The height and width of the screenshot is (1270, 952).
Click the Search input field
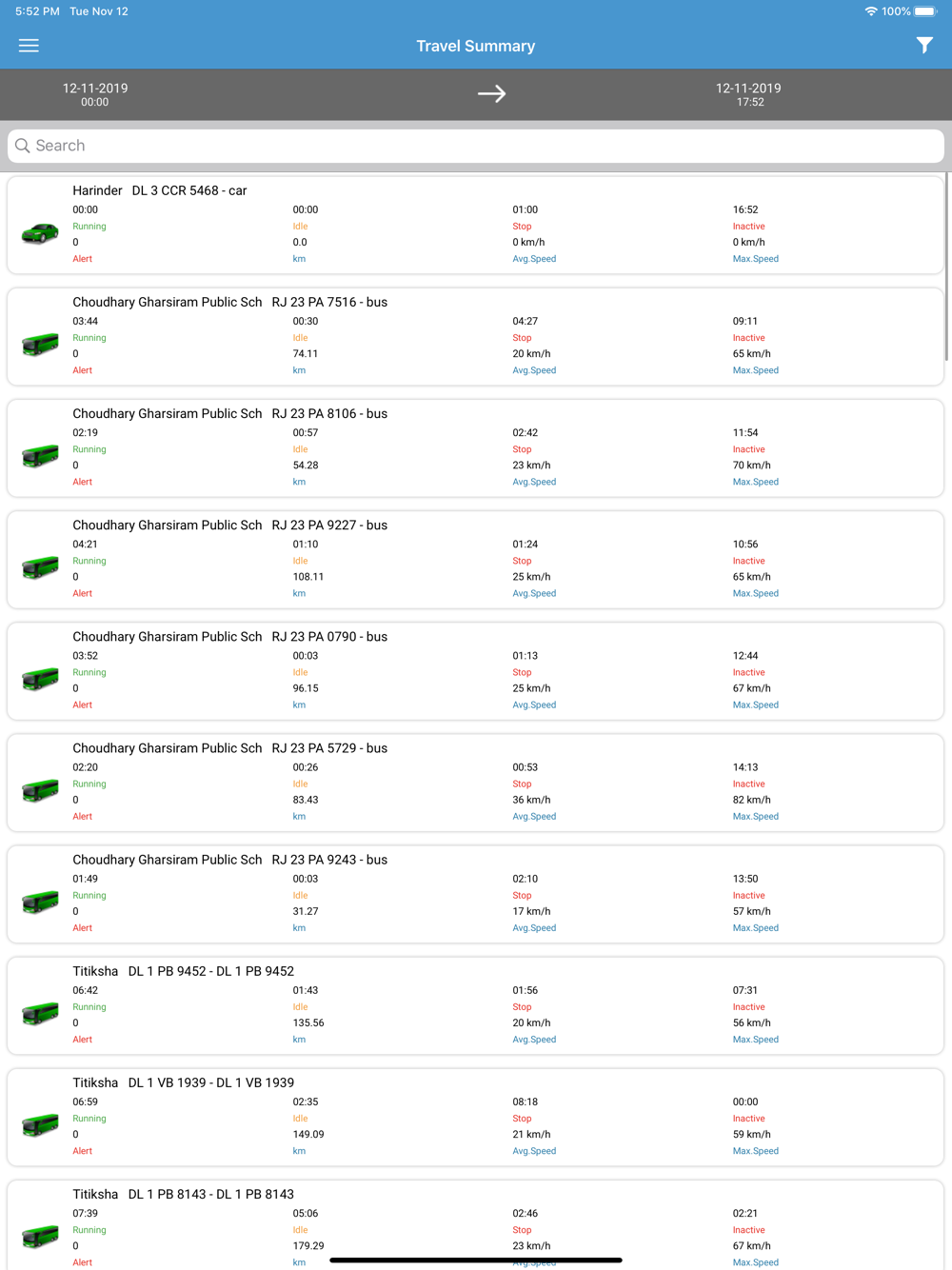(x=476, y=146)
